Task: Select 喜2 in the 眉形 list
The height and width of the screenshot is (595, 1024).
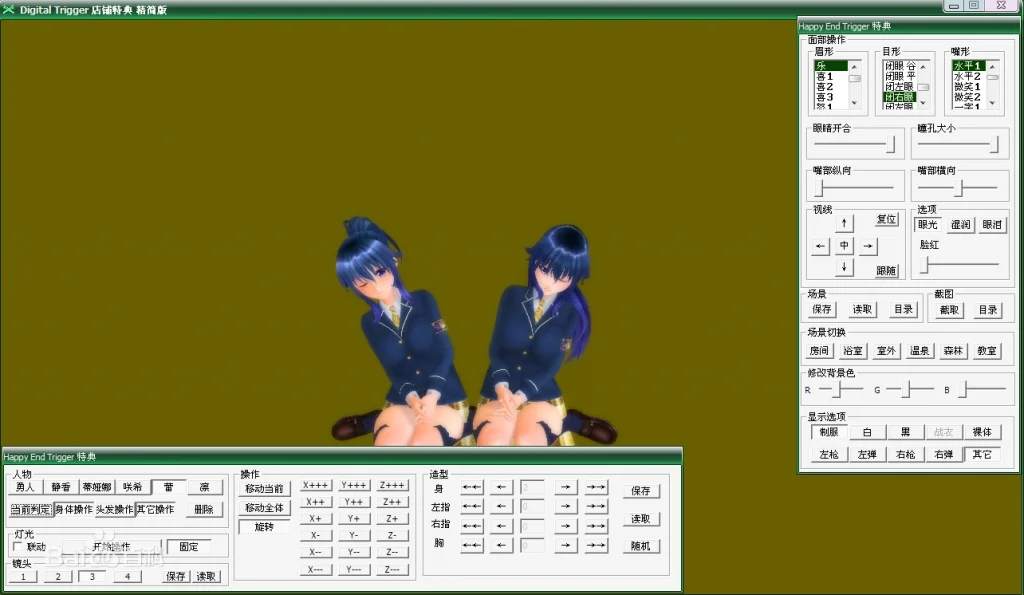Action: (x=825, y=87)
